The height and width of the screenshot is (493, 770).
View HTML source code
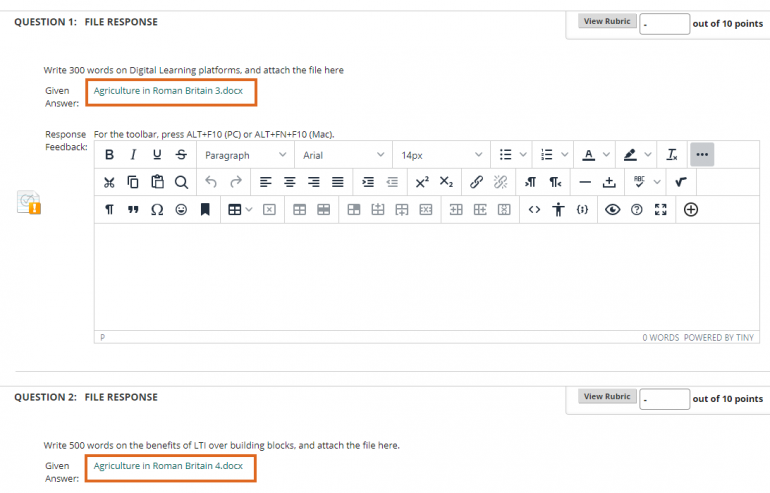pos(534,210)
